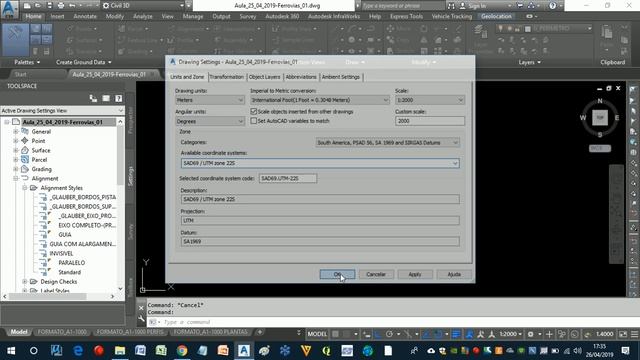Open the Annotate ribbon tab

(x=85, y=16)
